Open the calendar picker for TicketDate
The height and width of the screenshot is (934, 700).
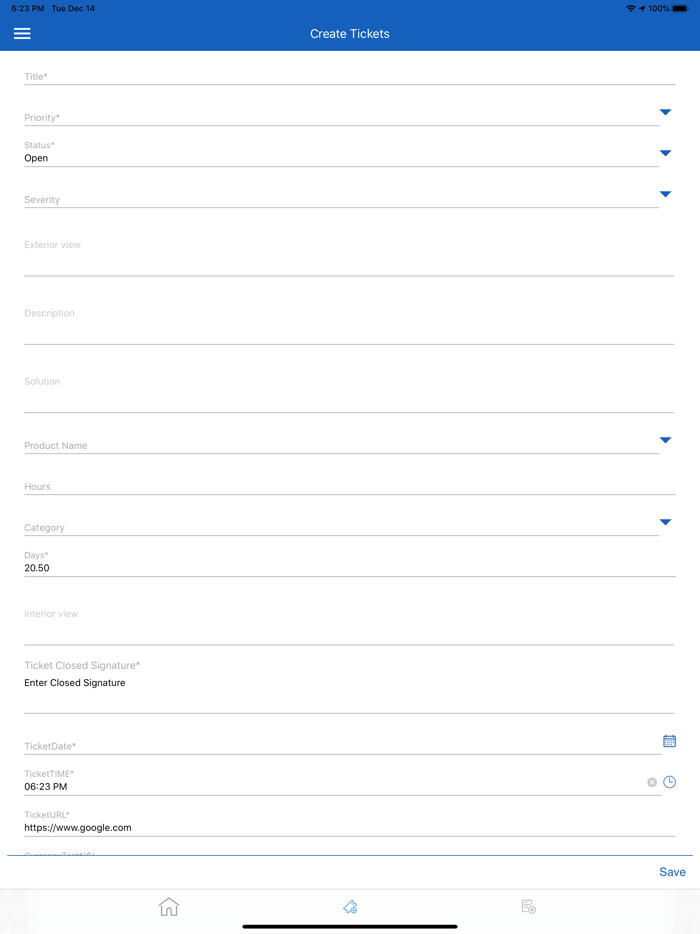669,740
